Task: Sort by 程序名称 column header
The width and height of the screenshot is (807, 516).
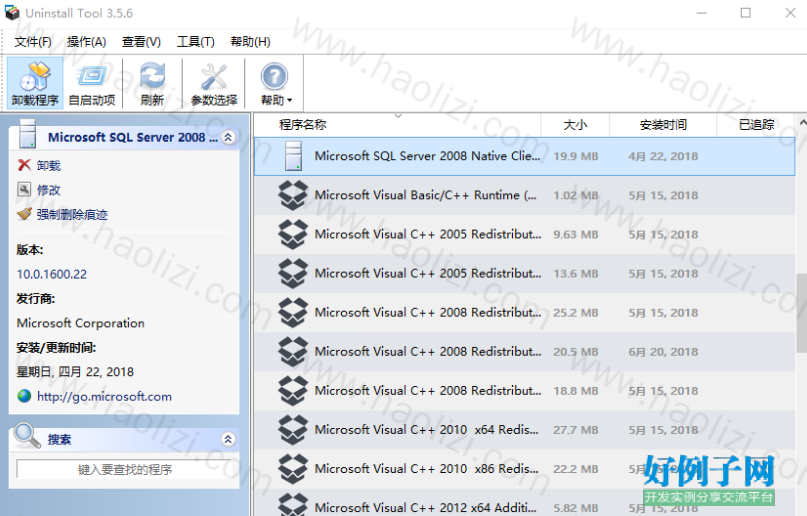Action: (303, 124)
